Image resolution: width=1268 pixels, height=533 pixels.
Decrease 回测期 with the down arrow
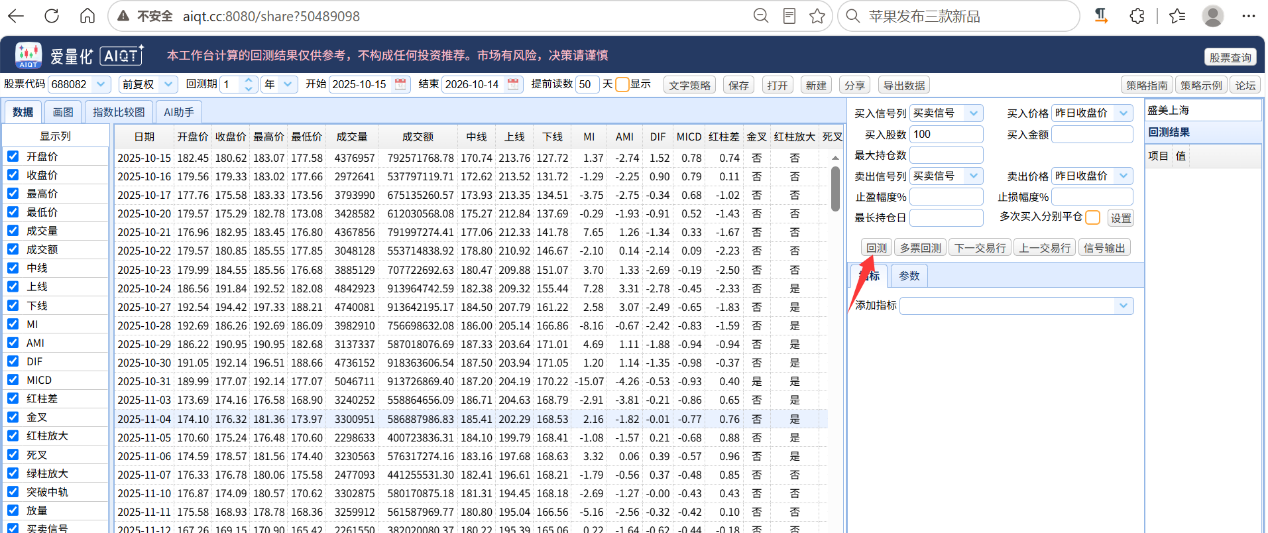(249, 89)
